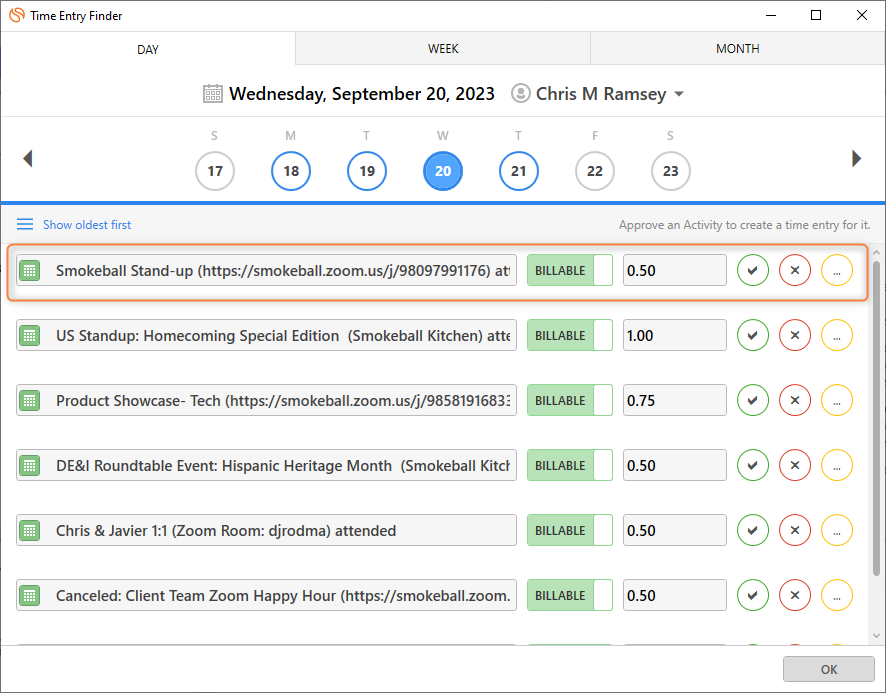The image size is (886, 693).
Task: Select Wednesday the 20th
Action: pos(442,171)
